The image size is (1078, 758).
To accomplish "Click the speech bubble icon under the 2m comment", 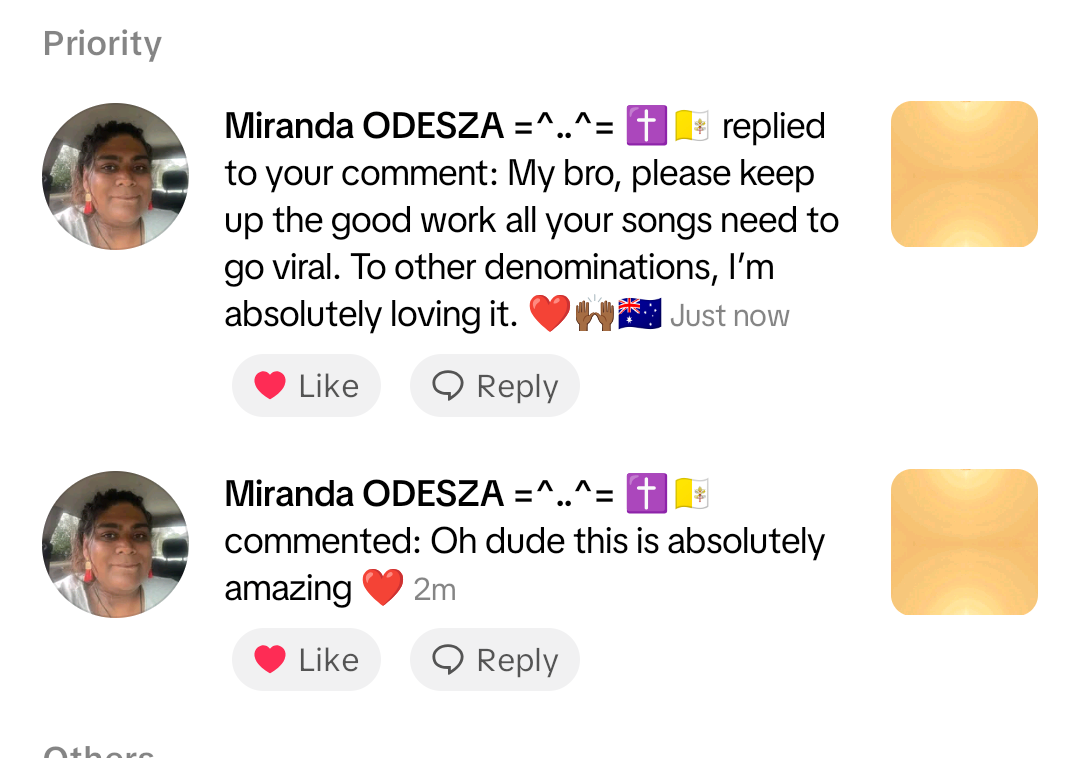I will point(447,660).
